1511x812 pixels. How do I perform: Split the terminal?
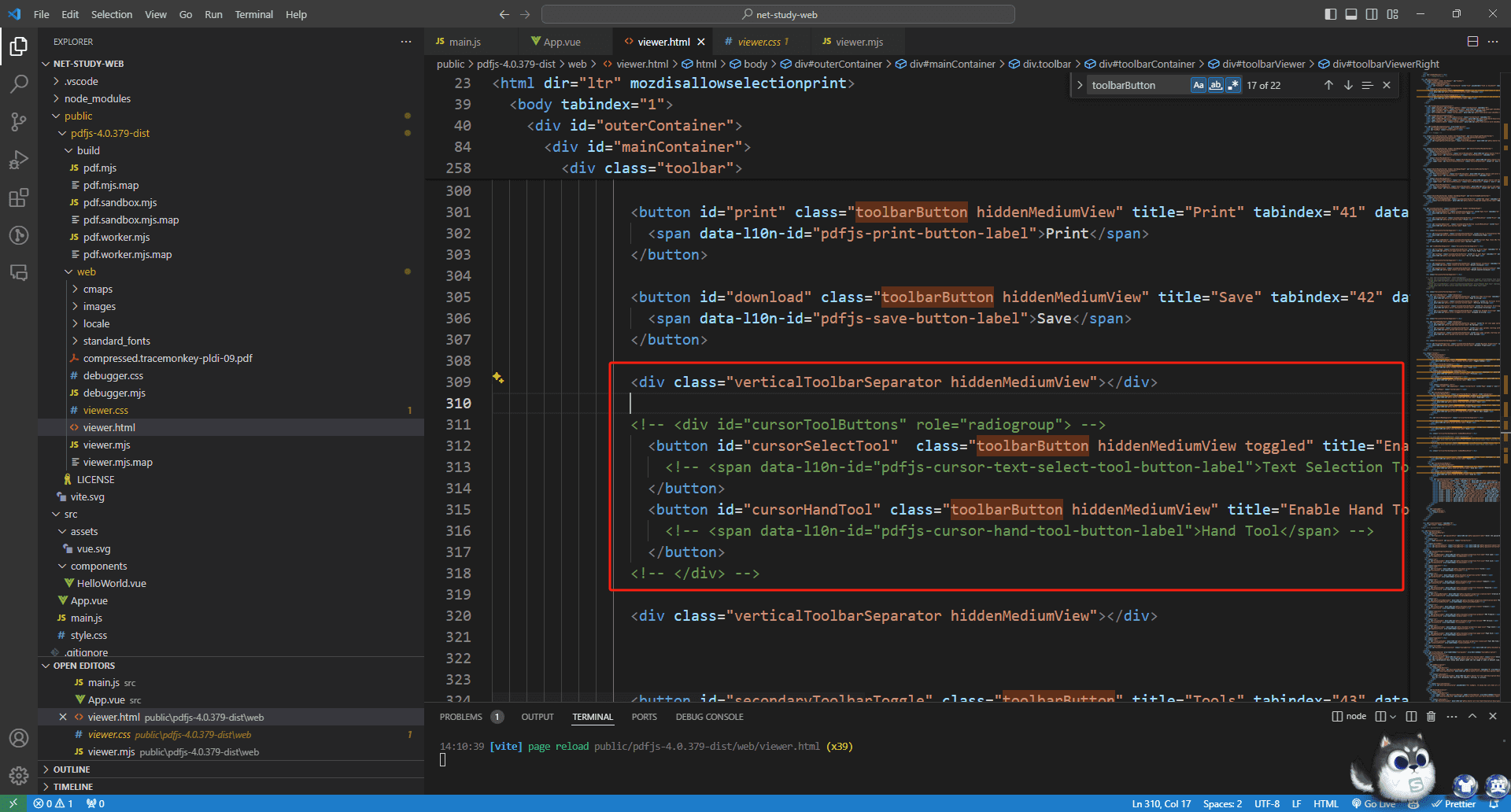pyautogui.click(x=1411, y=716)
